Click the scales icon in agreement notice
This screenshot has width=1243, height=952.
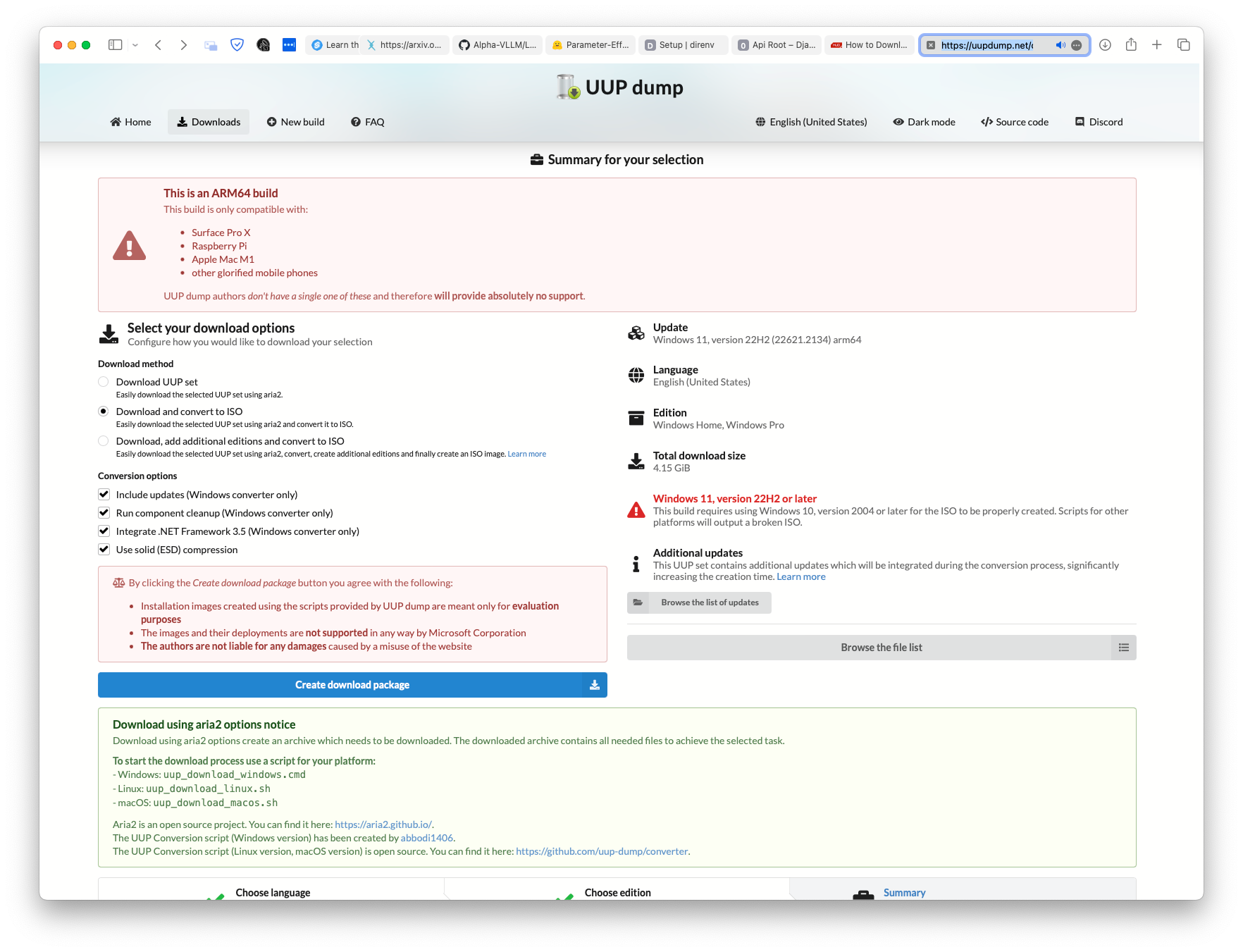119,583
